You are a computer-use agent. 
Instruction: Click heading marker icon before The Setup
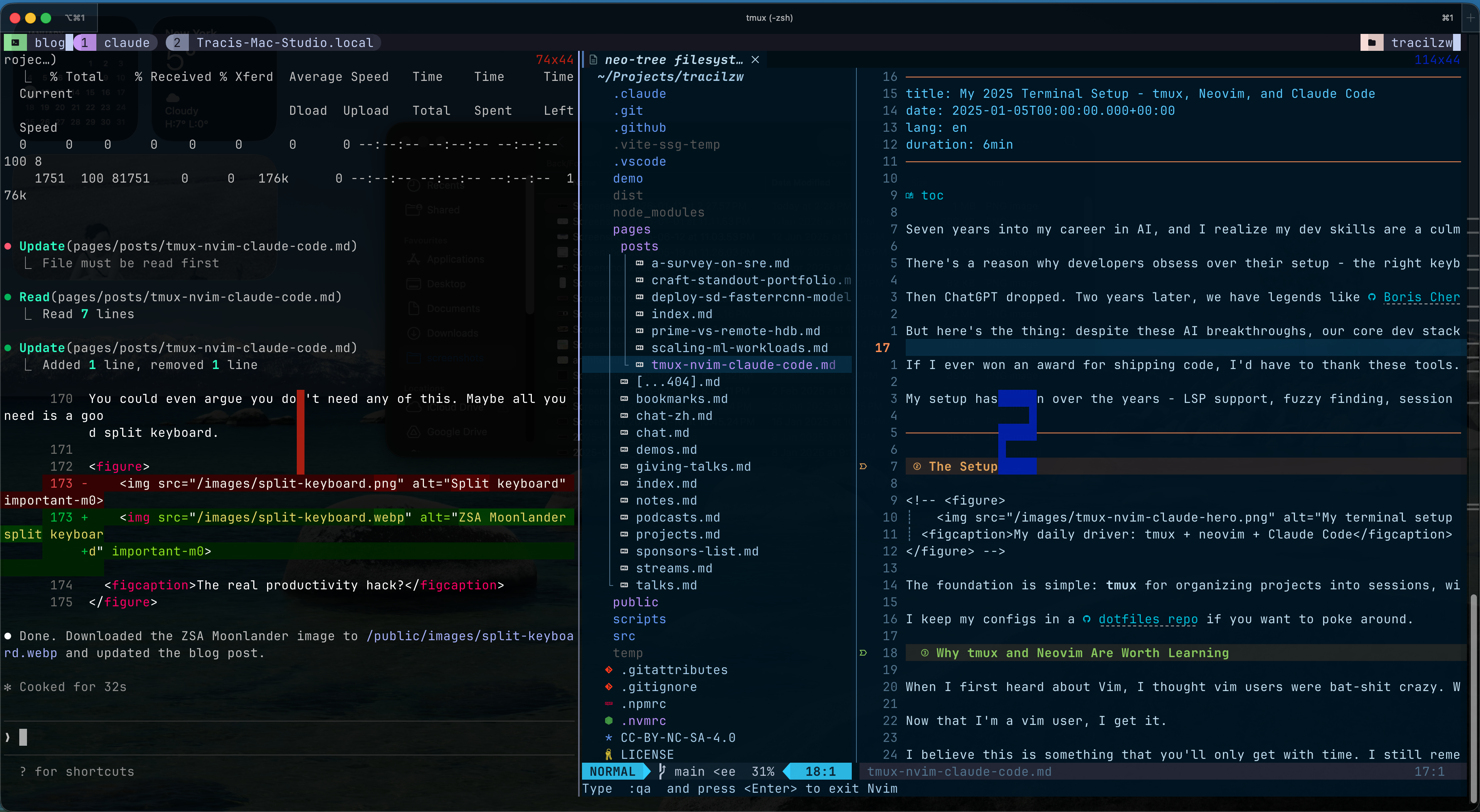(x=917, y=466)
